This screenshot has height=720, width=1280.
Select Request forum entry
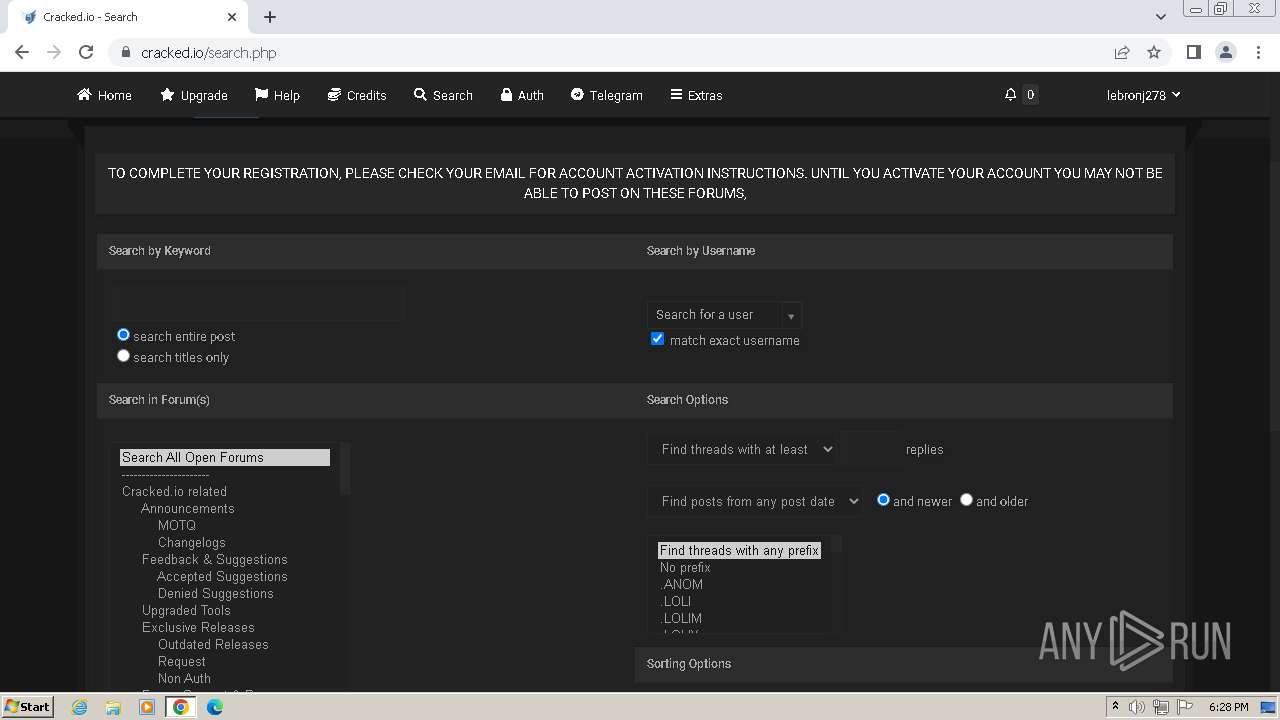(181, 661)
